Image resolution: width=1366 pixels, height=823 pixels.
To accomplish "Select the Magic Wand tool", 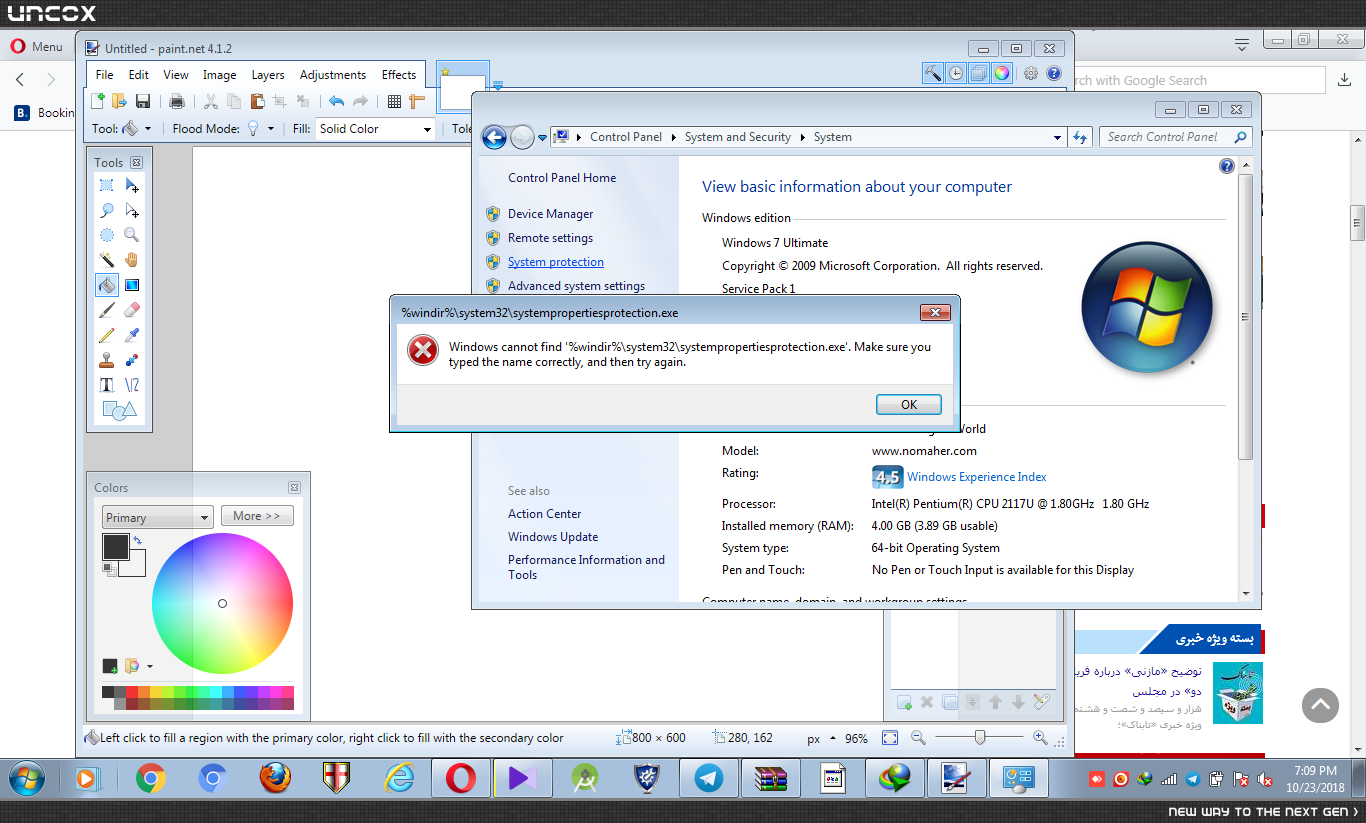I will tap(107, 260).
